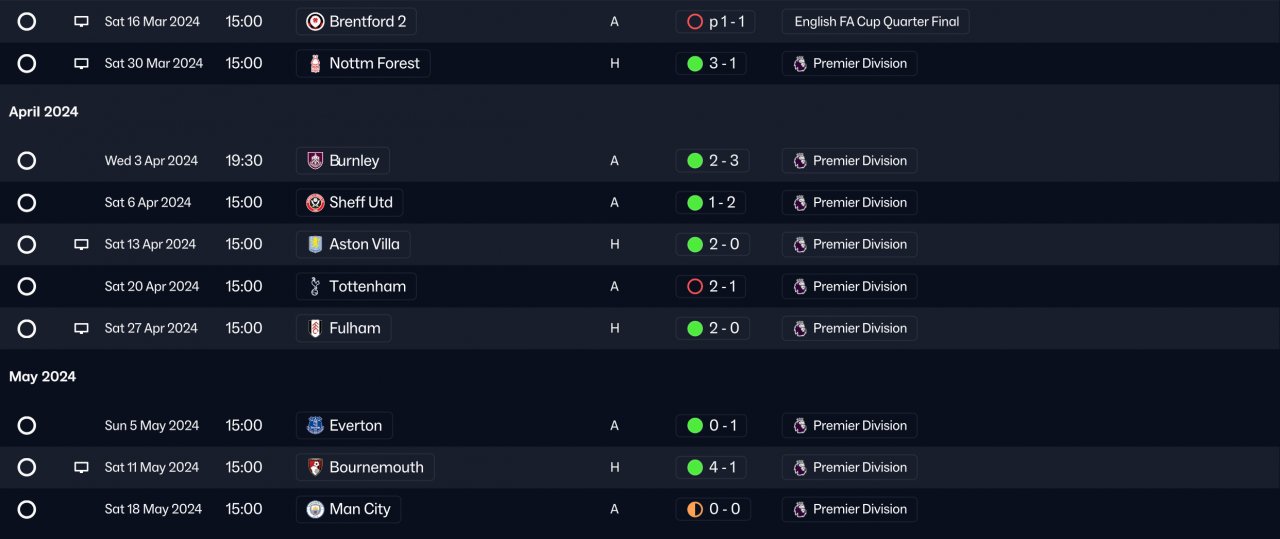The height and width of the screenshot is (539, 1280).
Task: Open Premier Division link on Tottenham row
Action: coord(849,287)
